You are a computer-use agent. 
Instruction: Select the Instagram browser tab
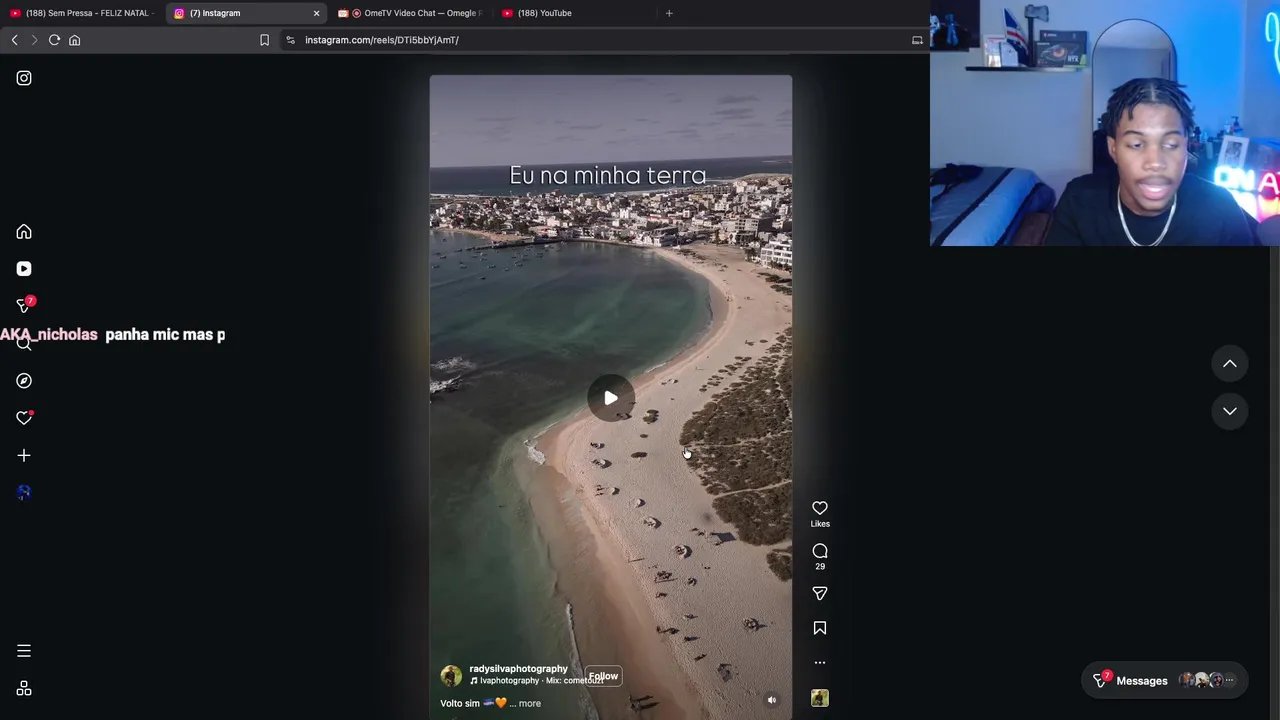coord(246,13)
